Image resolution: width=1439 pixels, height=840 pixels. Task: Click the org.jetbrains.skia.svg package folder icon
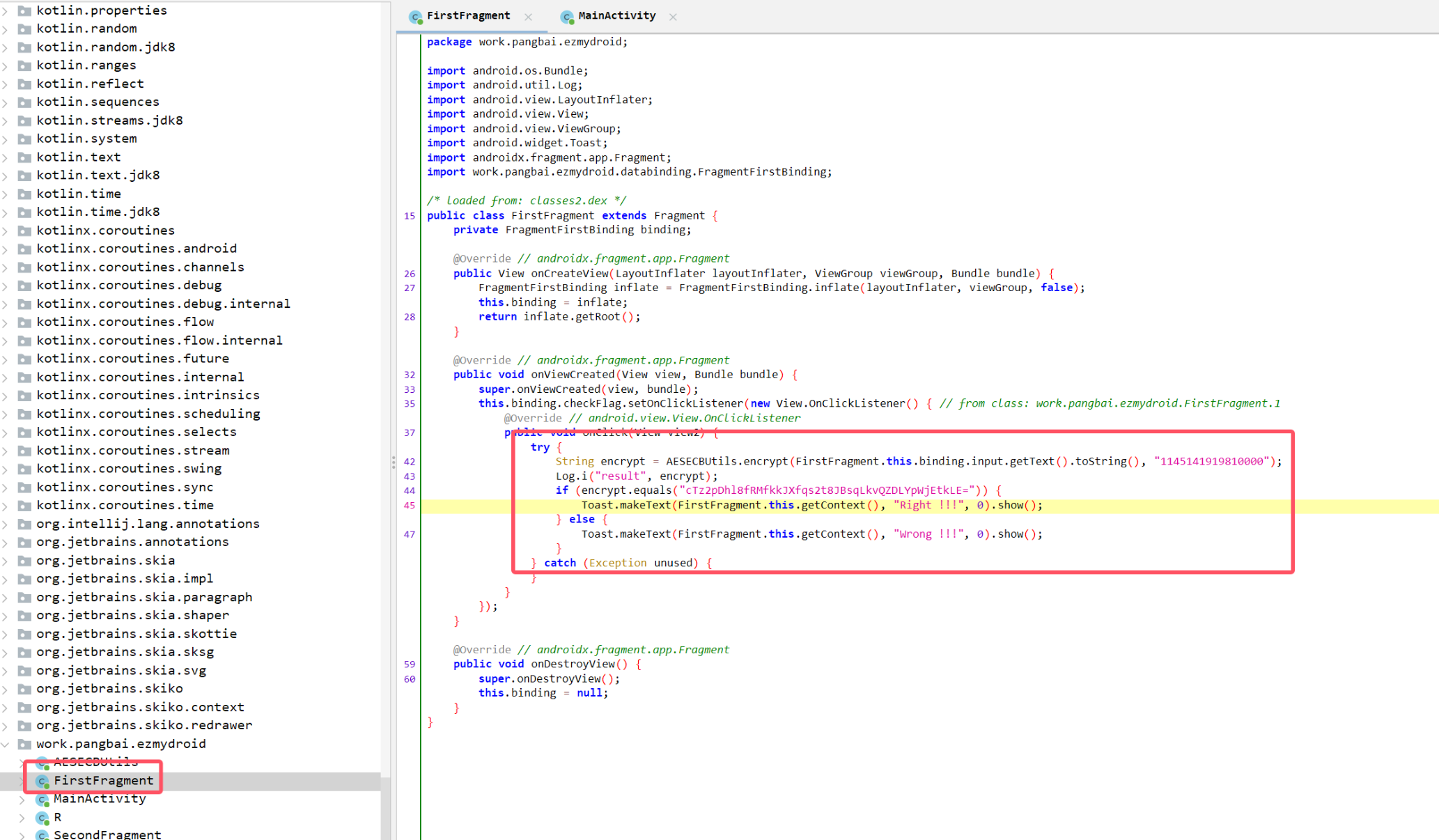(25, 671)
